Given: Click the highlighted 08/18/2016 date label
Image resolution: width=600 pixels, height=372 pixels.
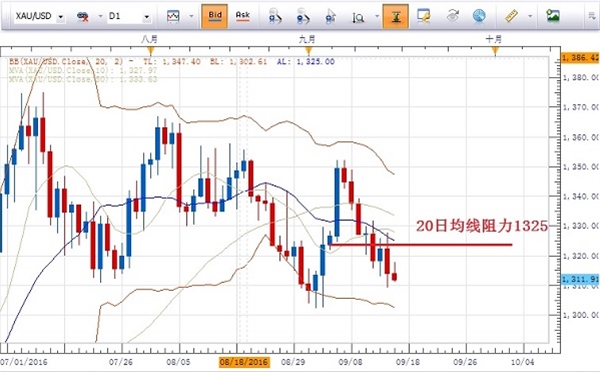Looking at the screenshot, I should (x=244, y=362).
